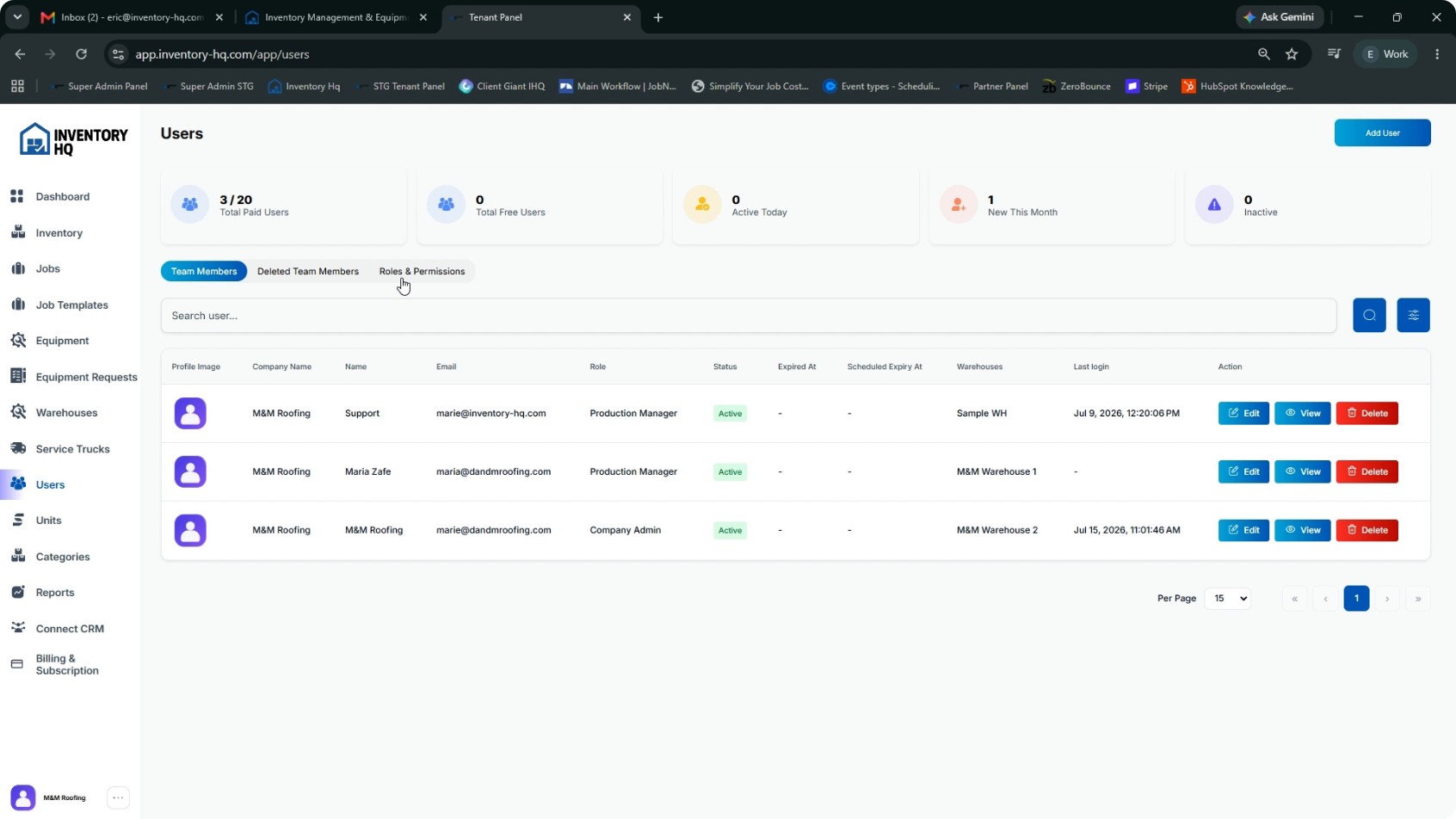Click the Add User button
This screenshot has width=1456, height=819.
click(x=1382, y=132)
